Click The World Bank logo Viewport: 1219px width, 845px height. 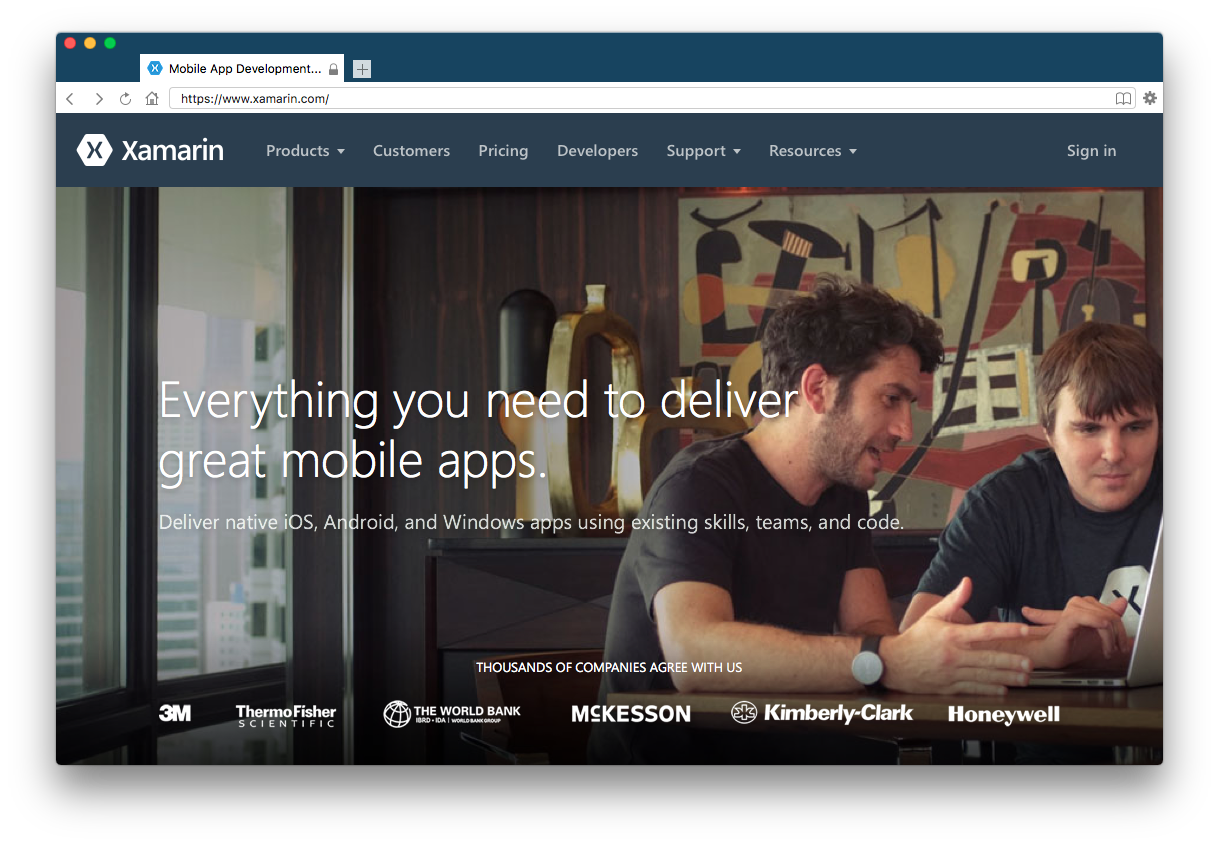[452, 714]
